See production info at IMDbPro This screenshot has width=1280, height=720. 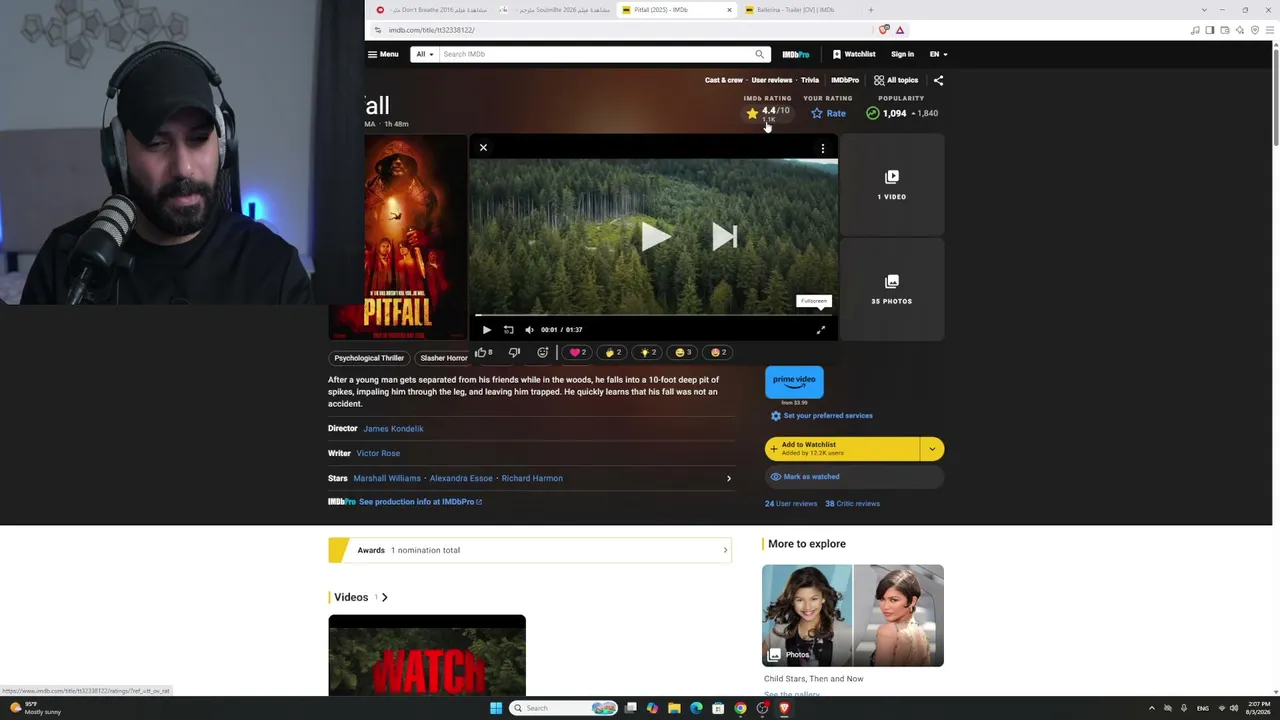[420, 502]
